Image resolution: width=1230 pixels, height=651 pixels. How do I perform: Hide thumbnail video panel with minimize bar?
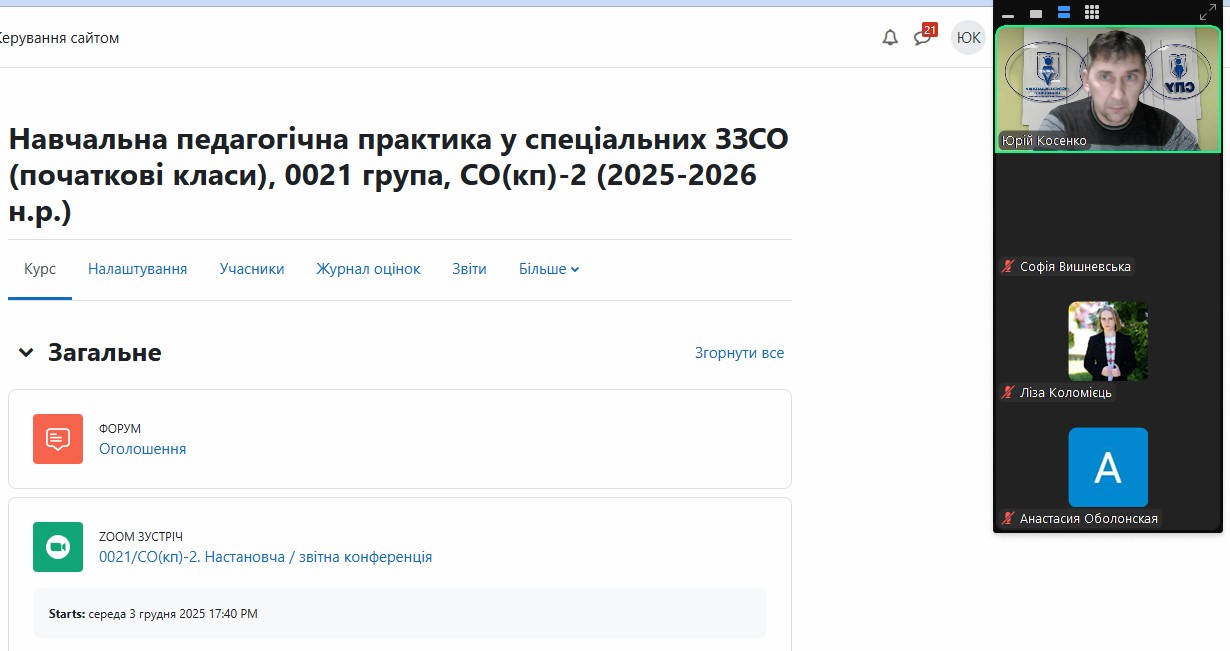[1008, 13]
